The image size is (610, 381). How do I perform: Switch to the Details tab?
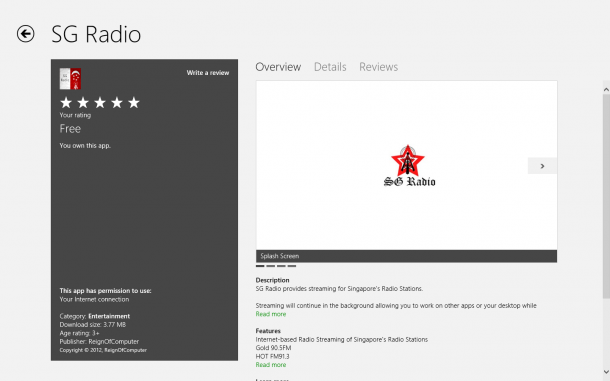pyautogui.click(x=330, y=67)
